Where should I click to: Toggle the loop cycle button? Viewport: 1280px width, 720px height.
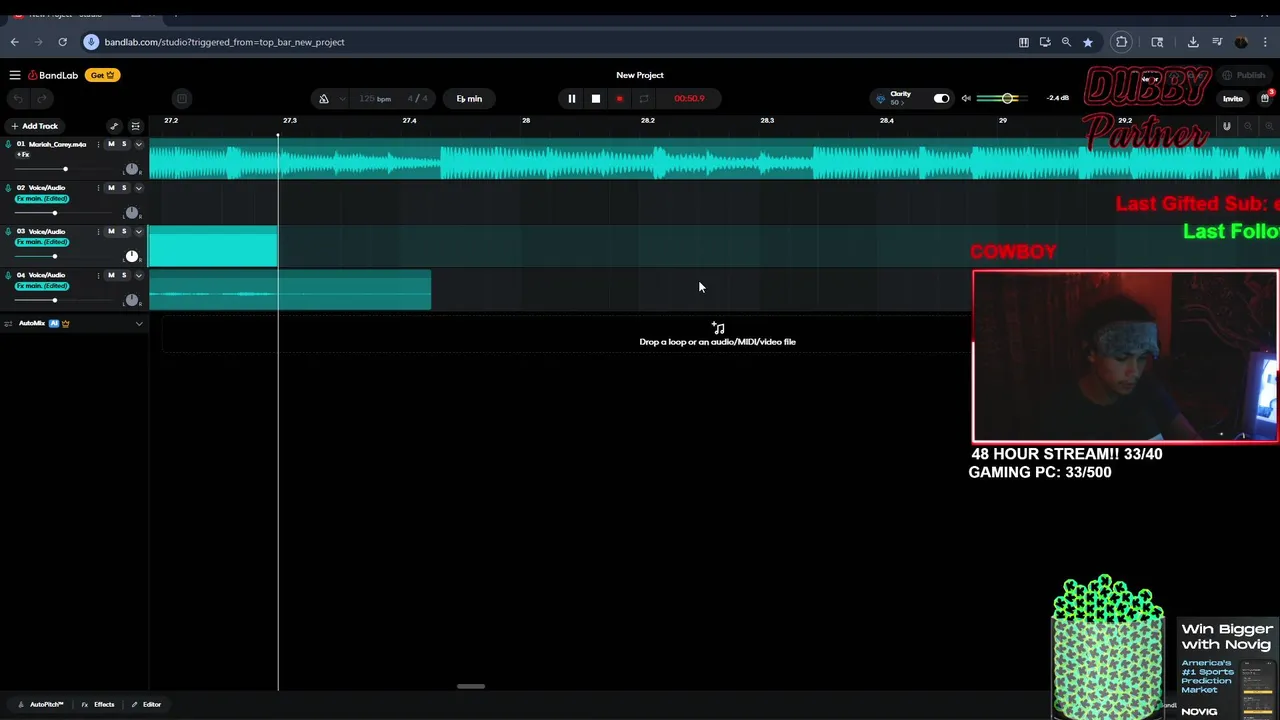pyautogui.click(x=643, y=98)
